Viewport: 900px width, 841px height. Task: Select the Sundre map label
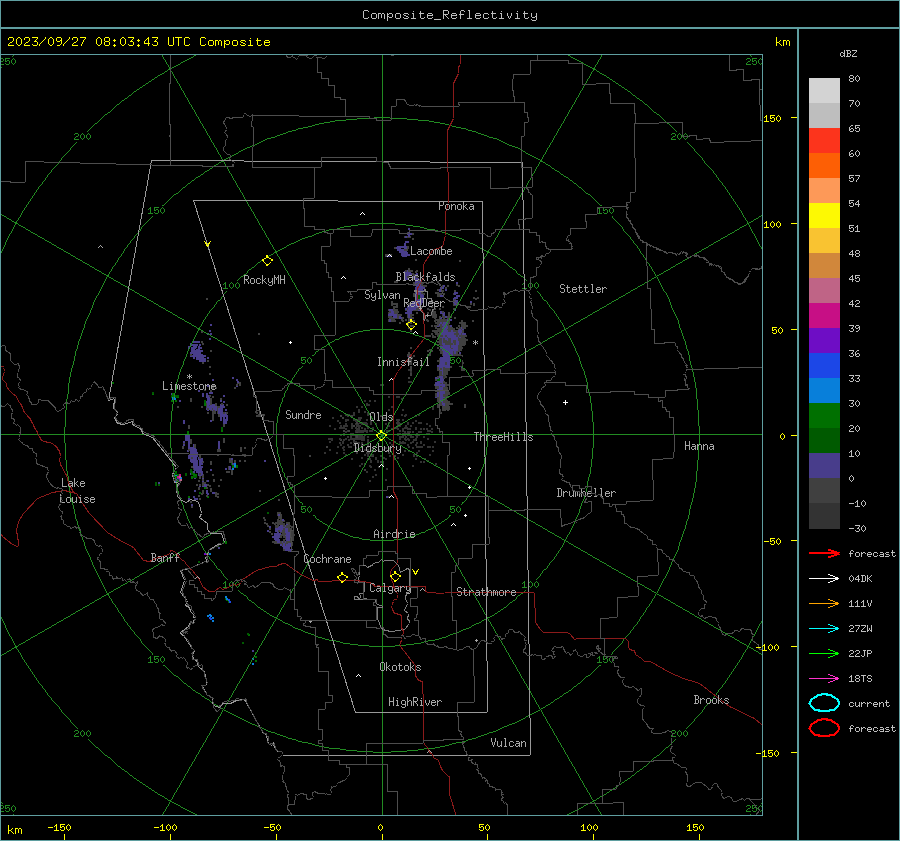pyautogui.click(x=303, y=415)
